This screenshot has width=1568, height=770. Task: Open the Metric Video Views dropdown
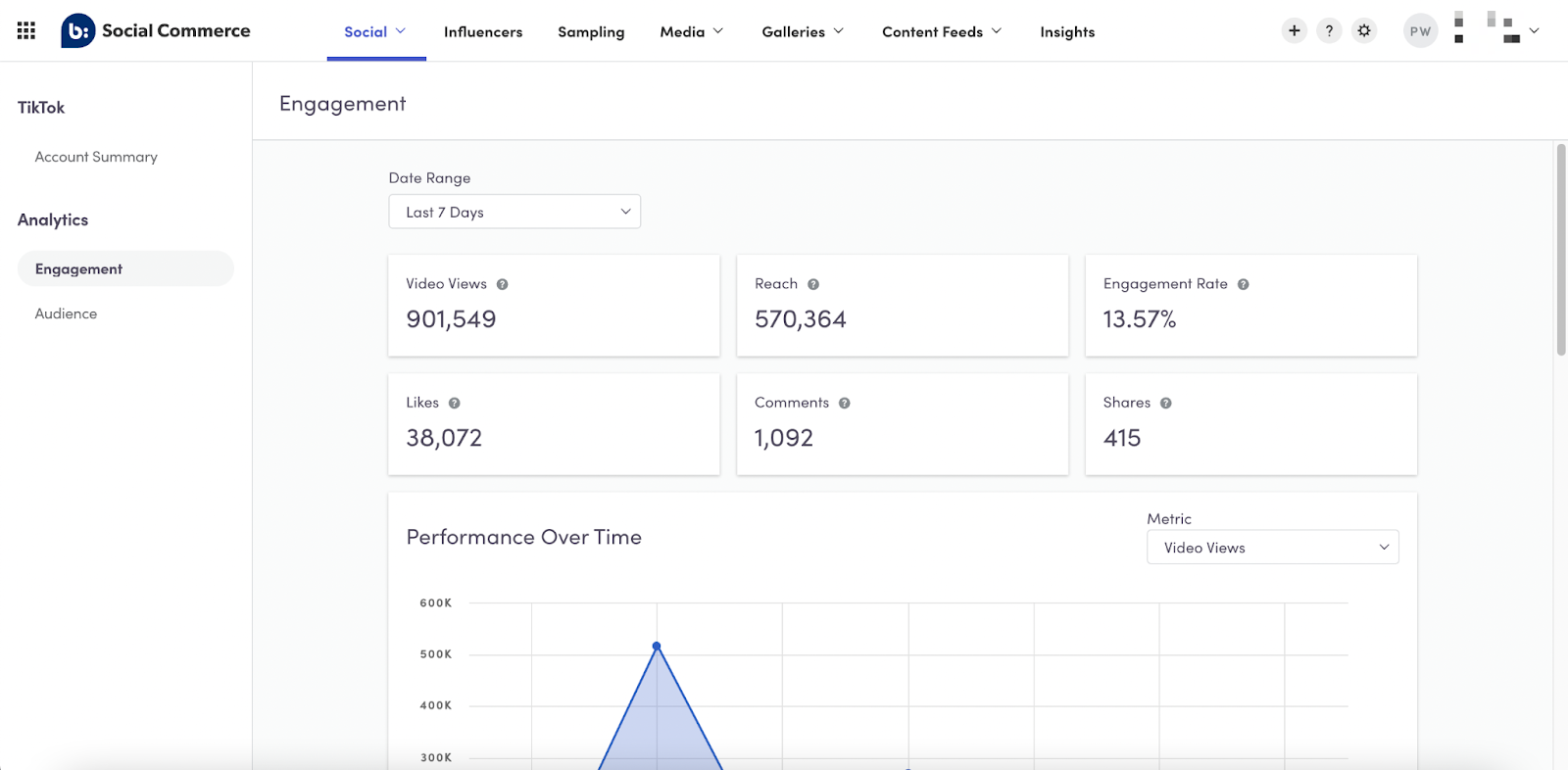(x=1273, y=548)
